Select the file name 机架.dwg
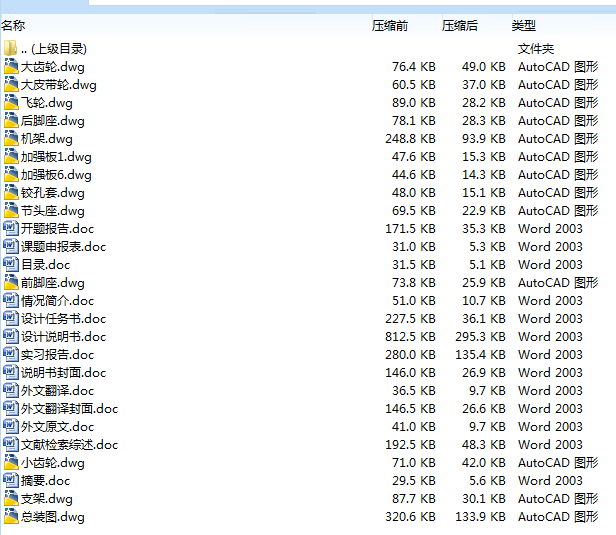616x535 pixels. click(x=47, y=139)
